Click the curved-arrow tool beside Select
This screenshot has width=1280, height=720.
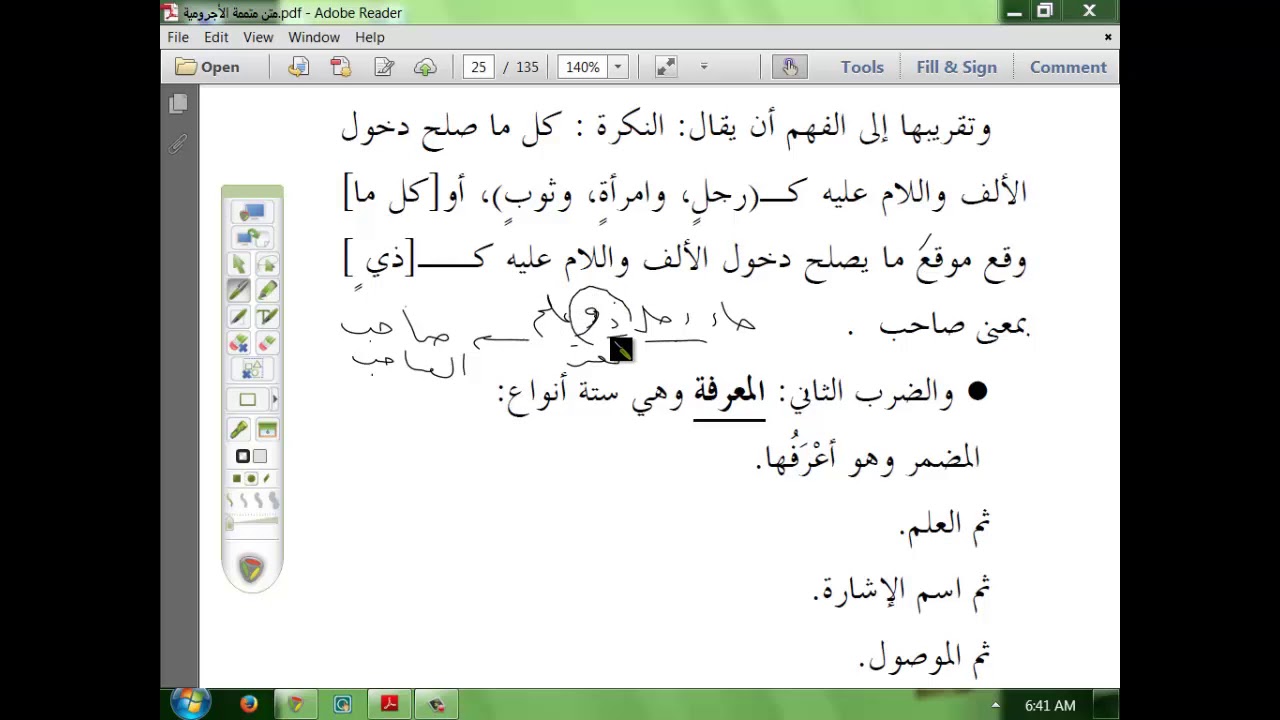(266, 264)
